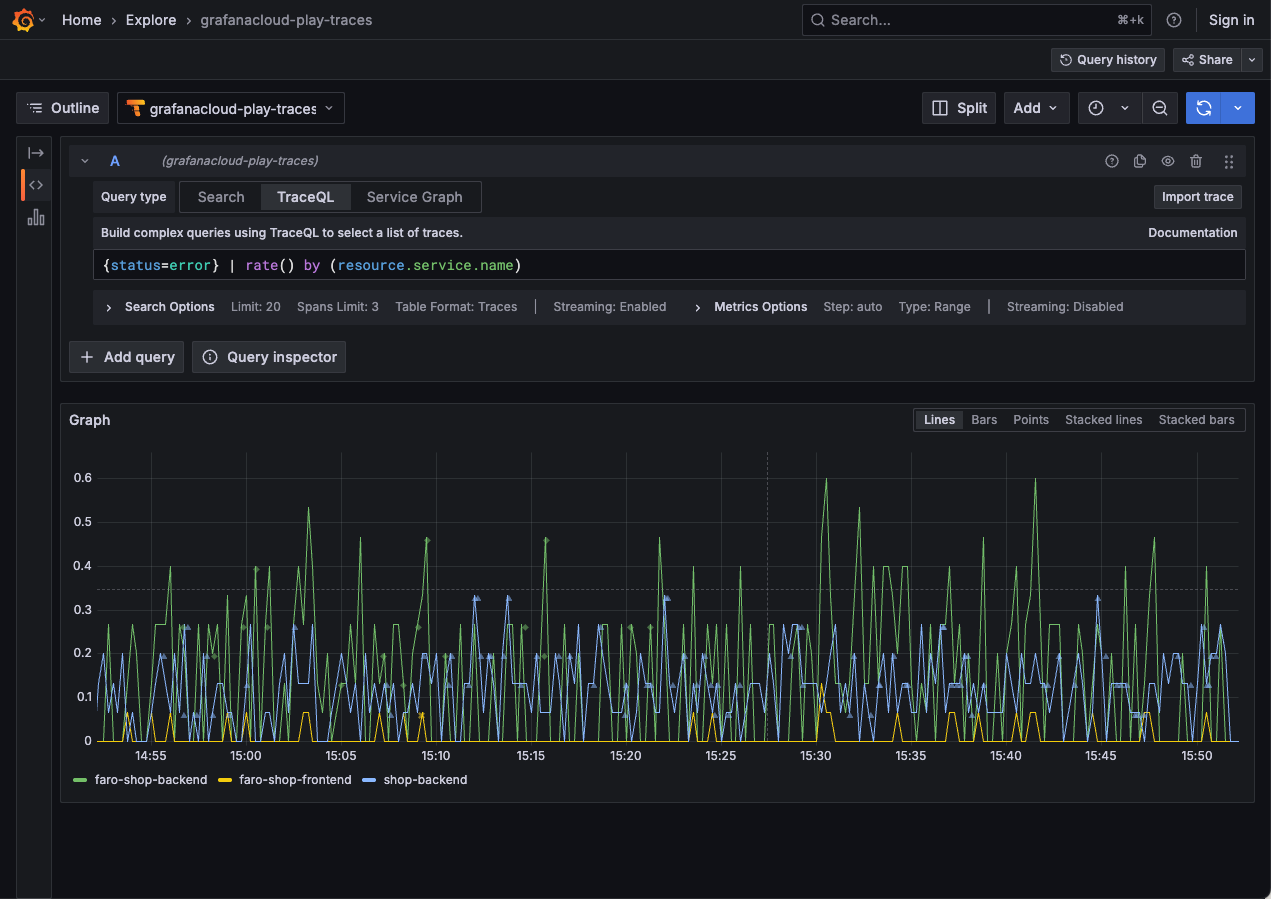Hide query A using the eye icon
Viewport: 1271px width, 899px height.
1168,160
